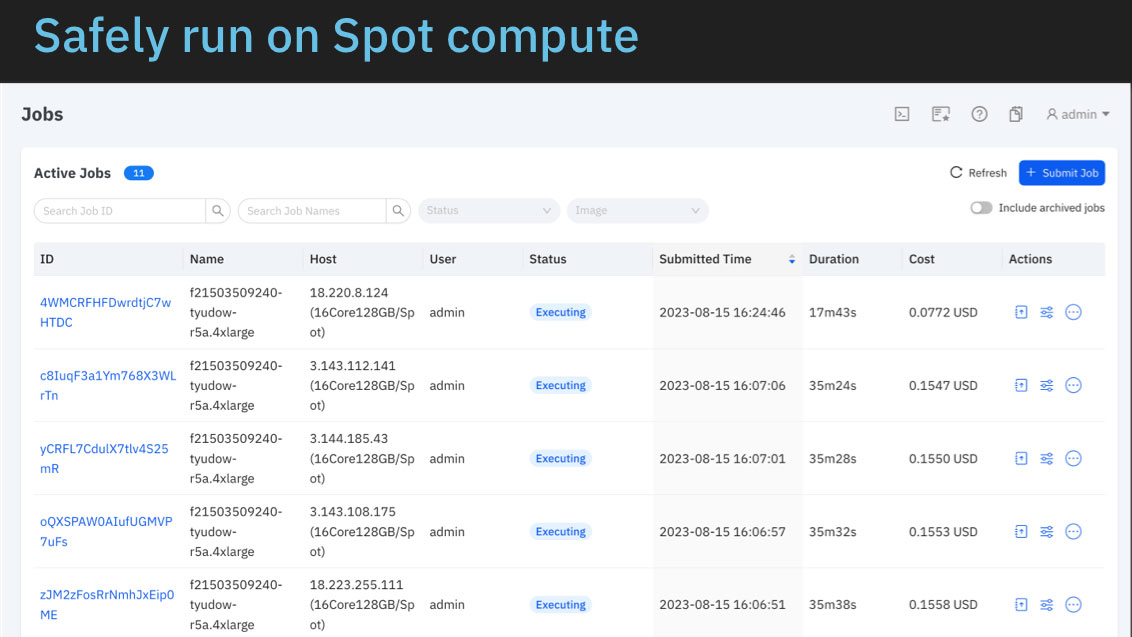Click upload icon for 0.1547 USD job

[1021, 385]
